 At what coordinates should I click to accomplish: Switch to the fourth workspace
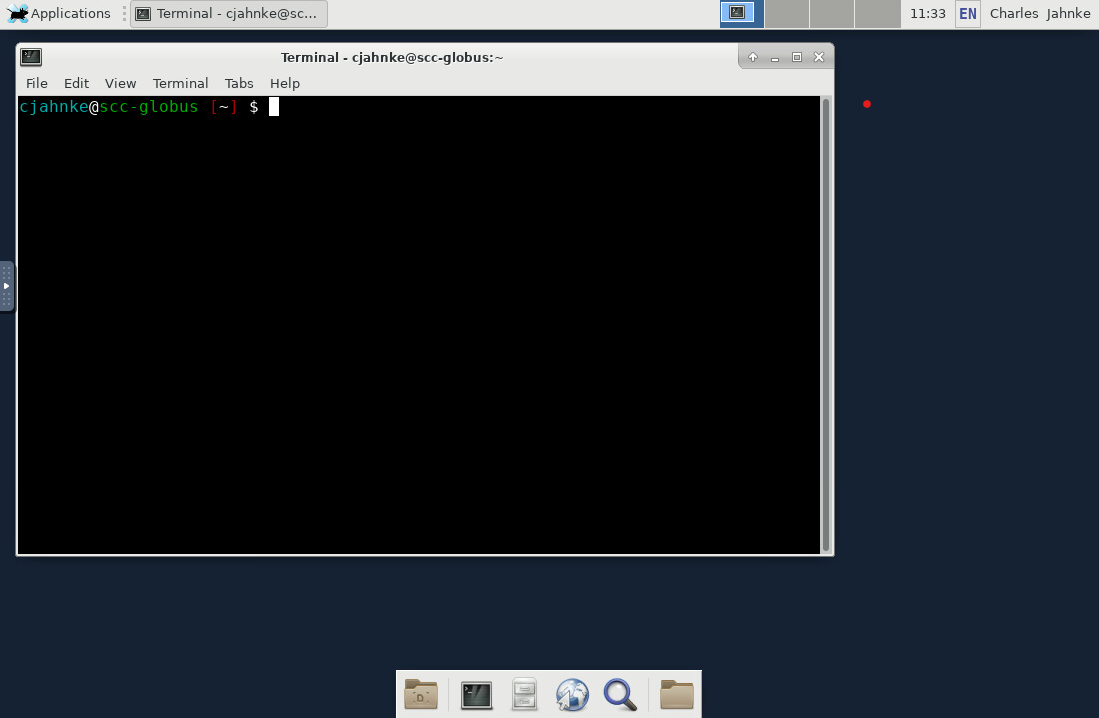point(877,14)
